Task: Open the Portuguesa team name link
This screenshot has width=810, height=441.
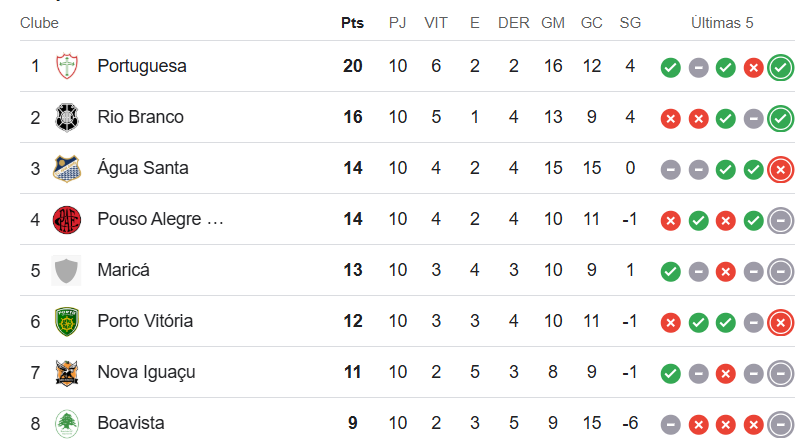Action: 142,66
